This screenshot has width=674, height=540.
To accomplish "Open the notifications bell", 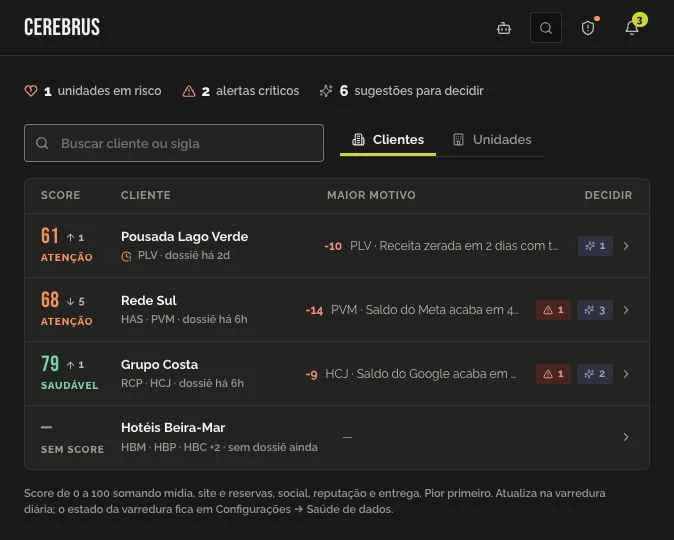I will click(x=631, y=28).
